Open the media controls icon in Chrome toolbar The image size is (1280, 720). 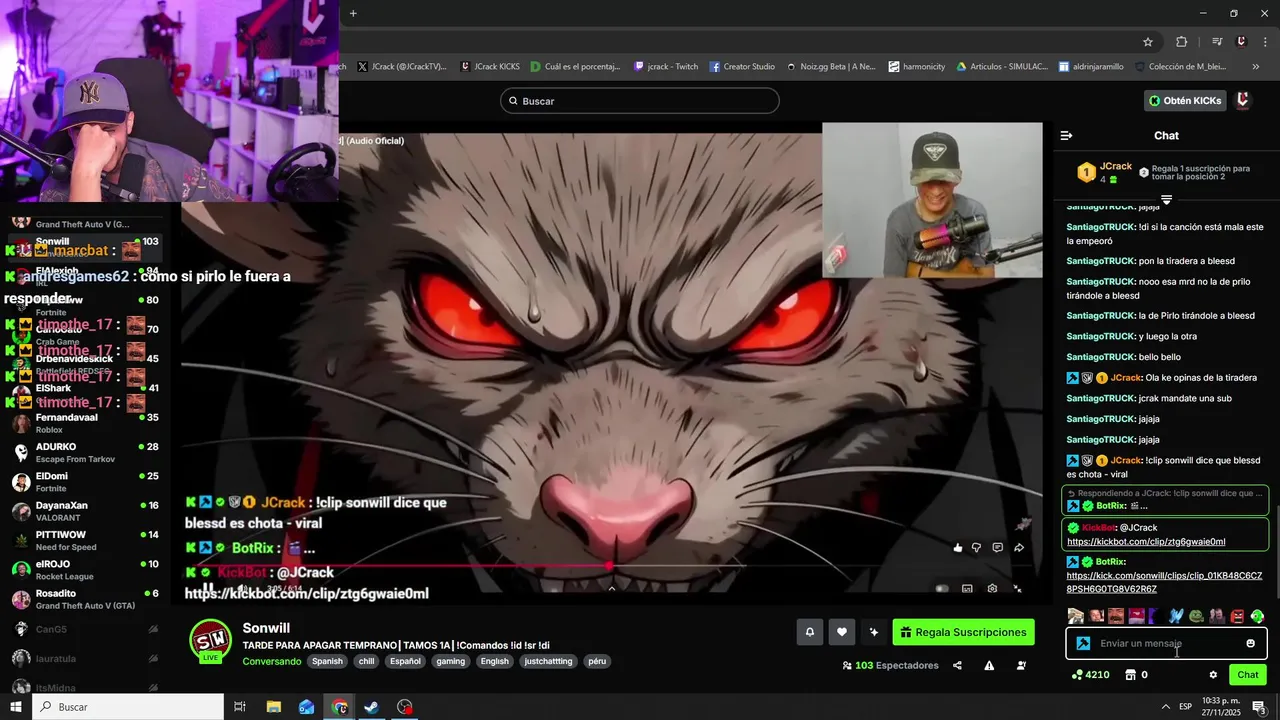coord(1217,42)
